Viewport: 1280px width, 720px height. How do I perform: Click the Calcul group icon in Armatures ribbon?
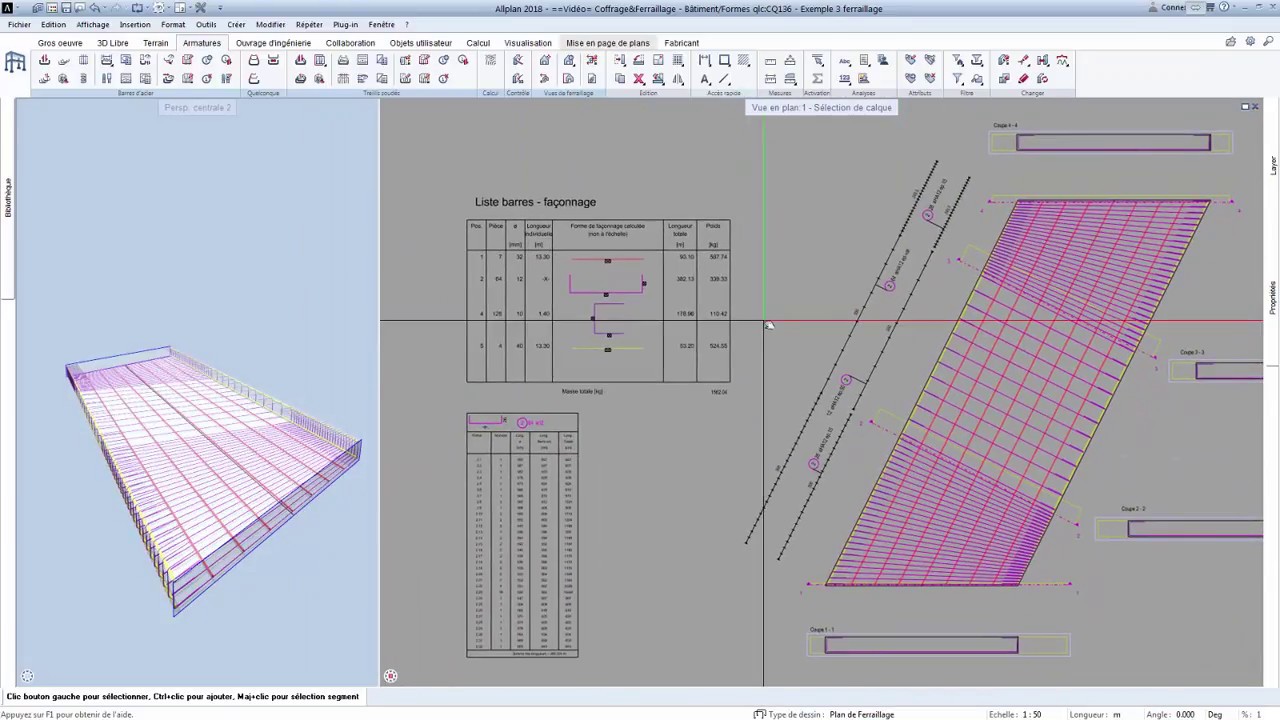[x=490, y=60]
